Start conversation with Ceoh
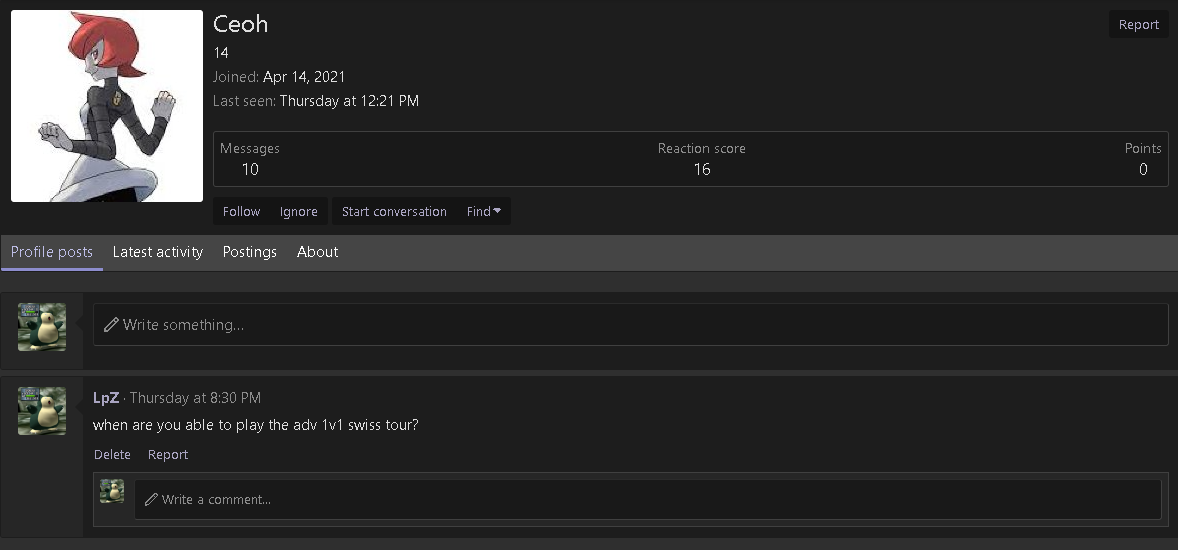The width and height of the screenshot is (1178, 550). (x=394, y=211)
